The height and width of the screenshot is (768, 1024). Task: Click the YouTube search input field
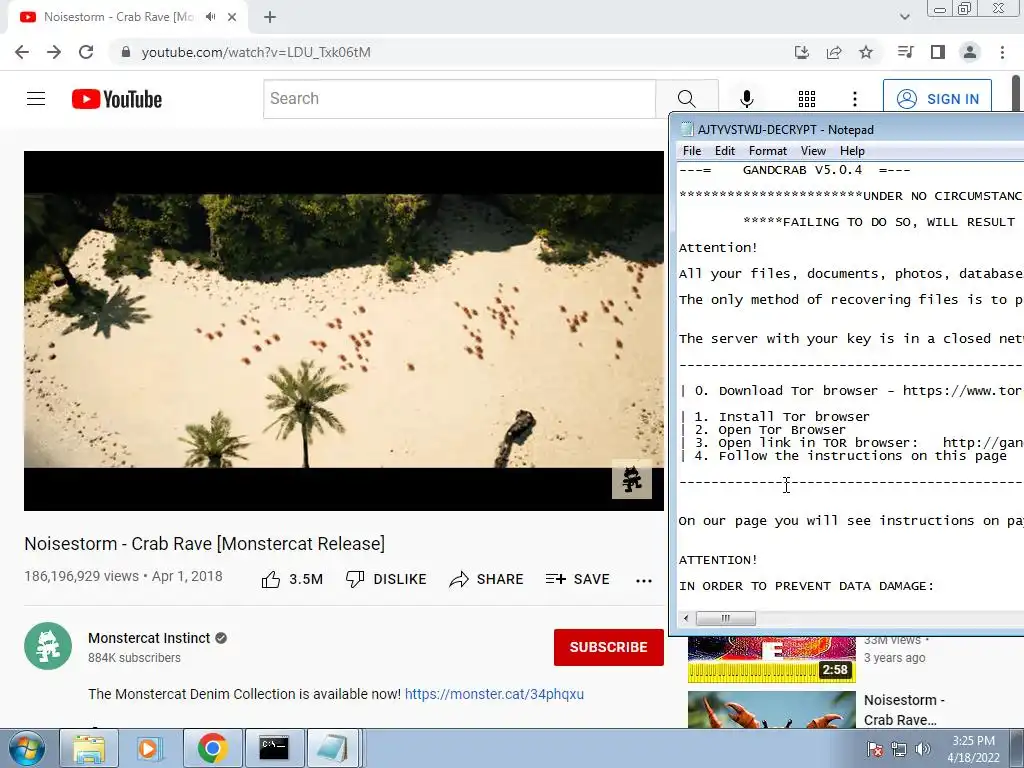pos(459,99)
